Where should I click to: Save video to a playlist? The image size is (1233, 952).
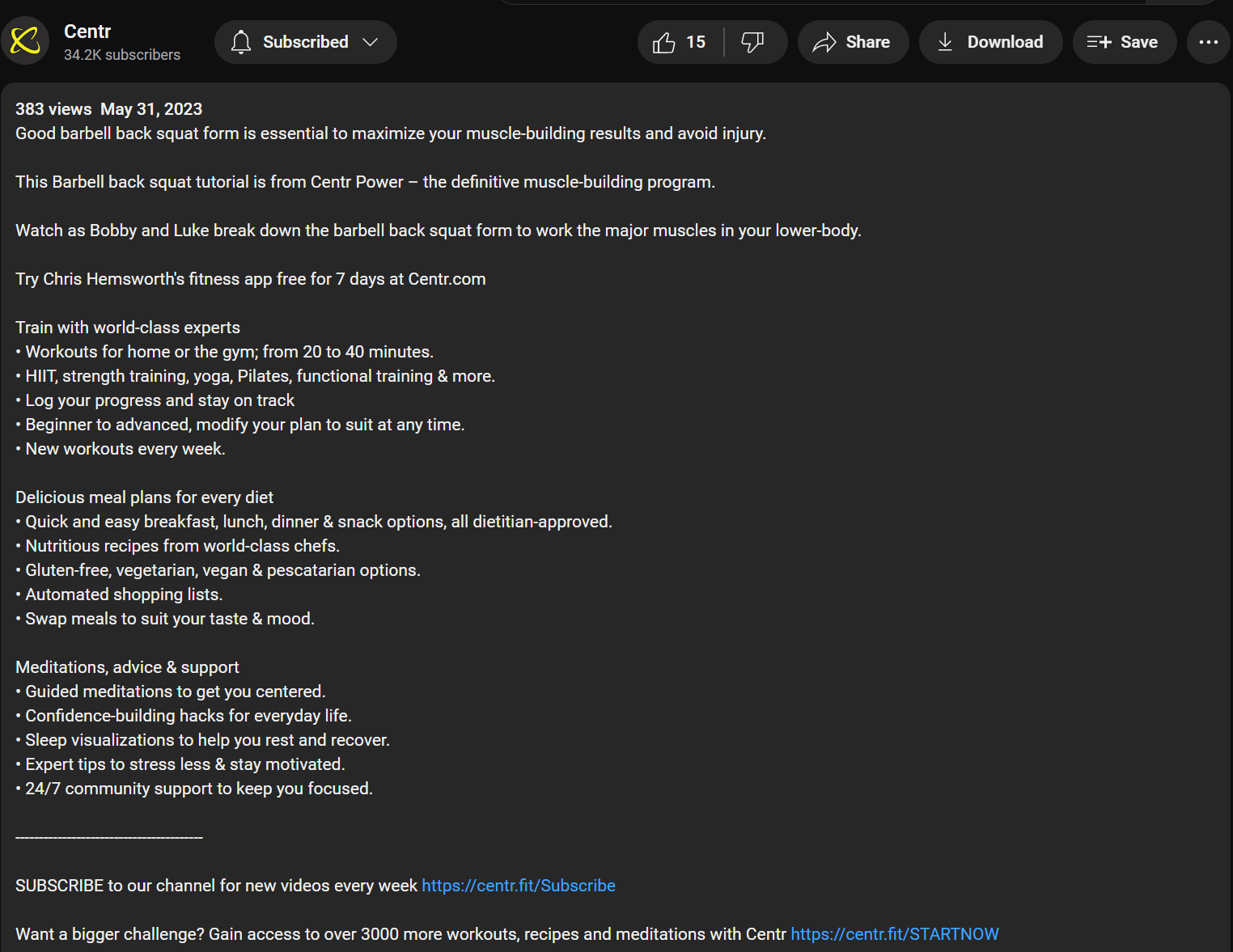tap(1124, 42)
